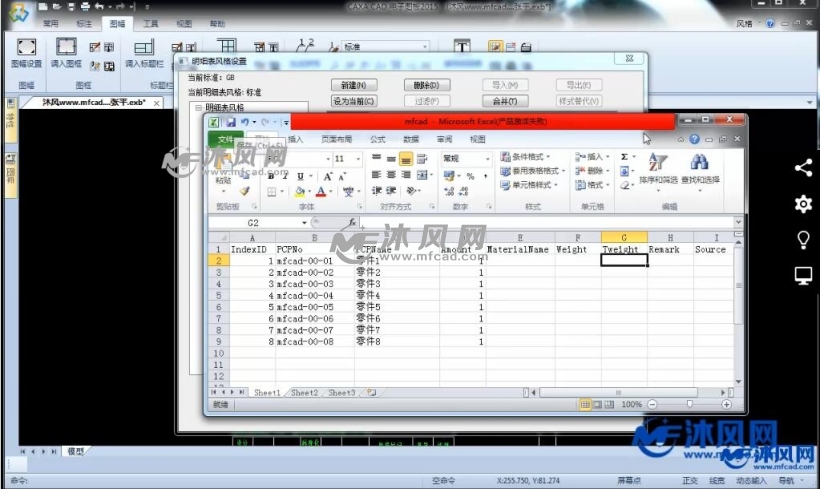Click the increase indent icon
The width and height of the screenshot is (820, 489).
click(391, 191)
